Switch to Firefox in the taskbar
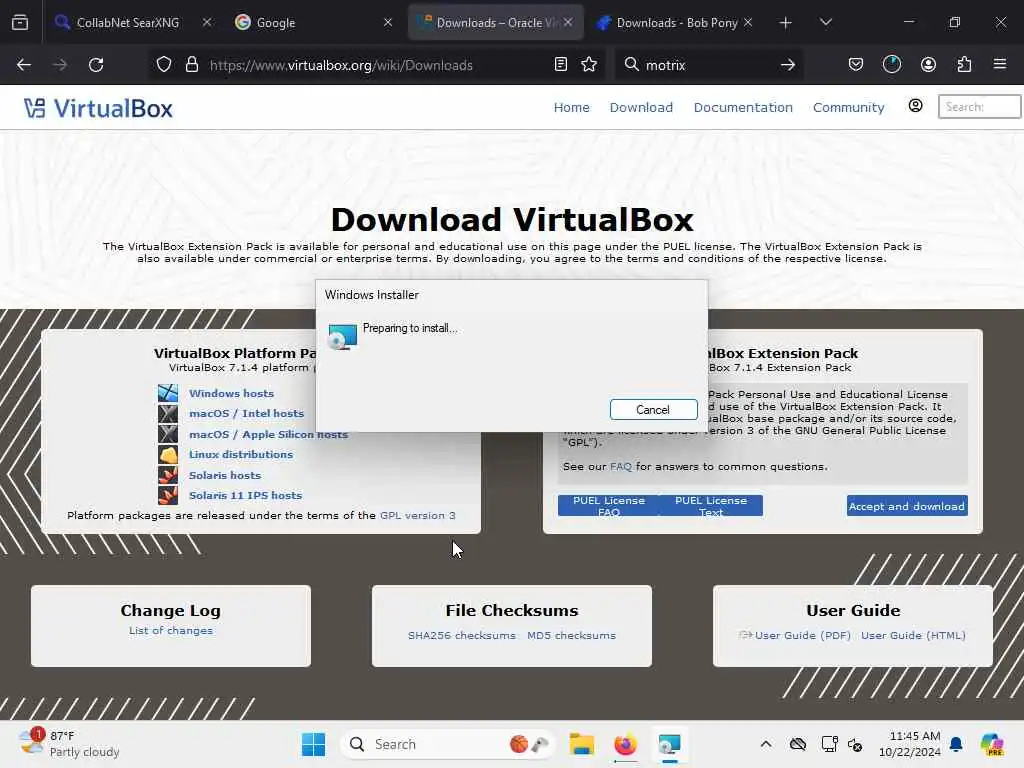Screen dimensions: 1024x768 coord(625,744)
